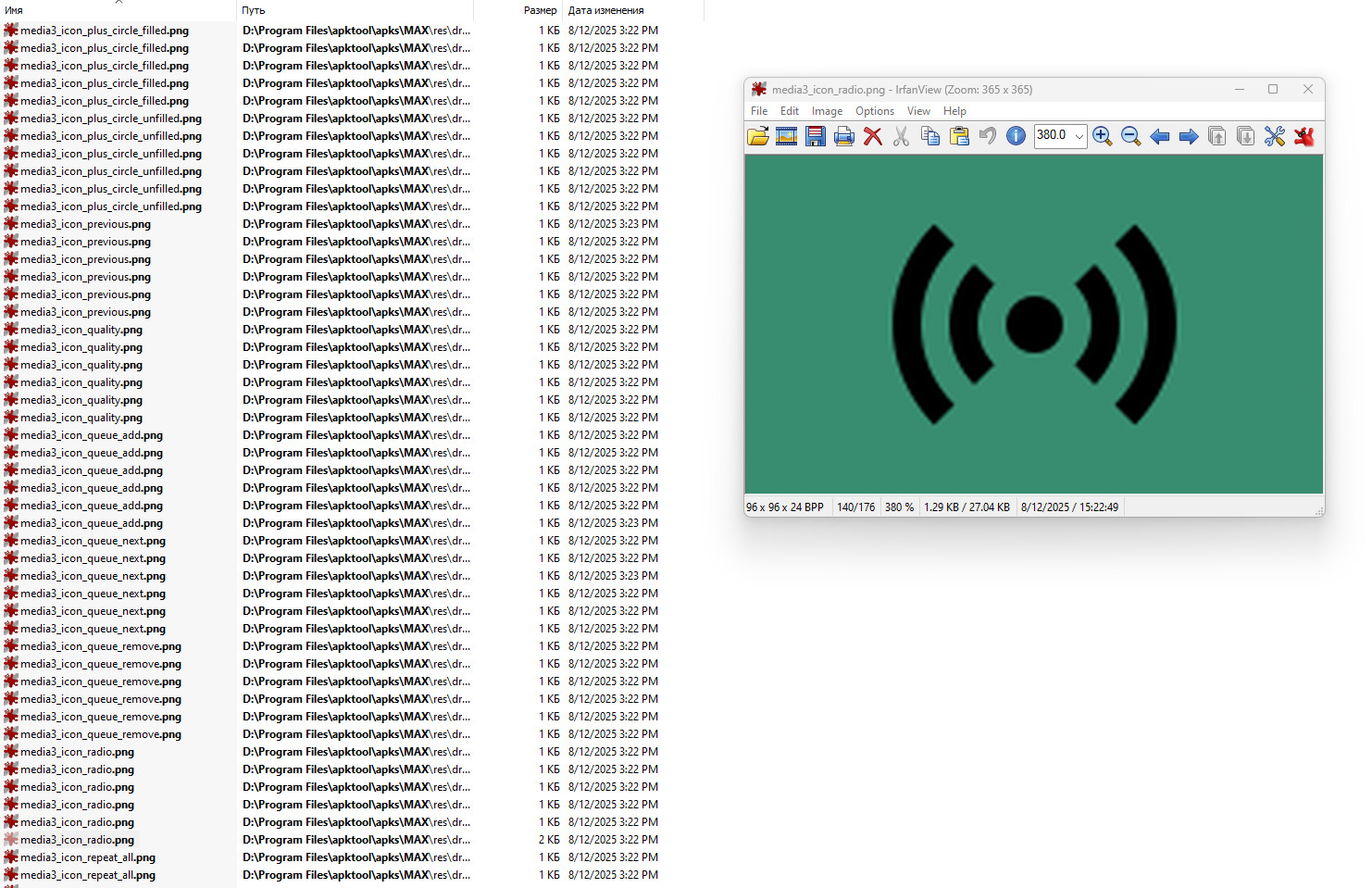Expand the 380.0 zoom dropdown
The height and width of the screenshot is (888, 1372).
coord(1079,136)
